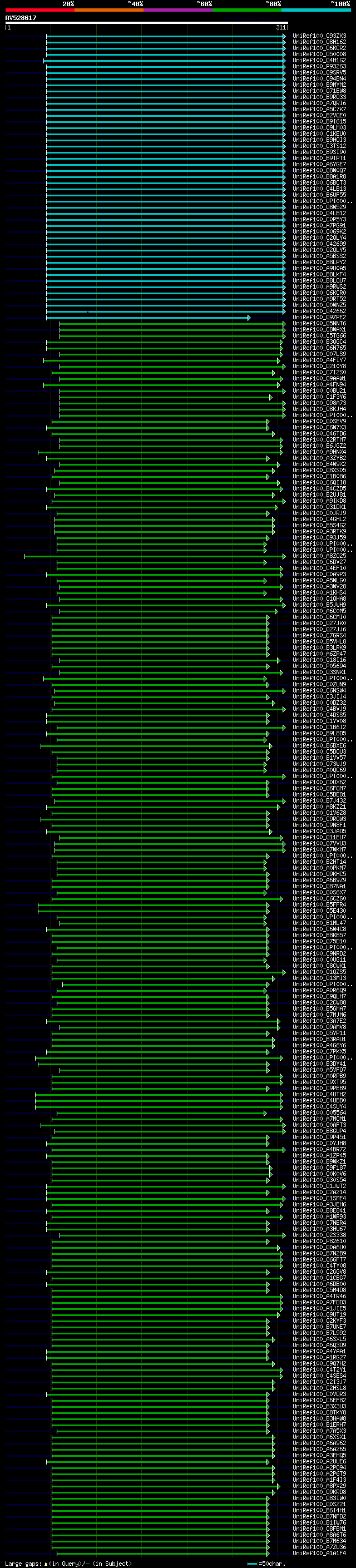Click hit label UniRef100_Q98A73
Image resolution: width=356 pixels, height=1568 pixels.
click(x=319, y=403)
